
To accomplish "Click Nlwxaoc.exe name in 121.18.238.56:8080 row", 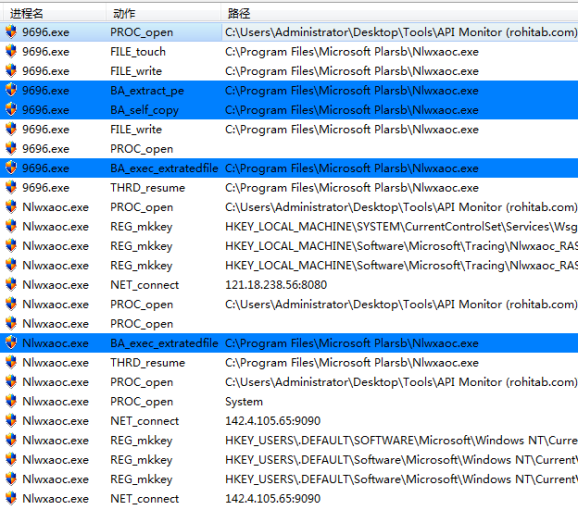I will pos(55,285).
